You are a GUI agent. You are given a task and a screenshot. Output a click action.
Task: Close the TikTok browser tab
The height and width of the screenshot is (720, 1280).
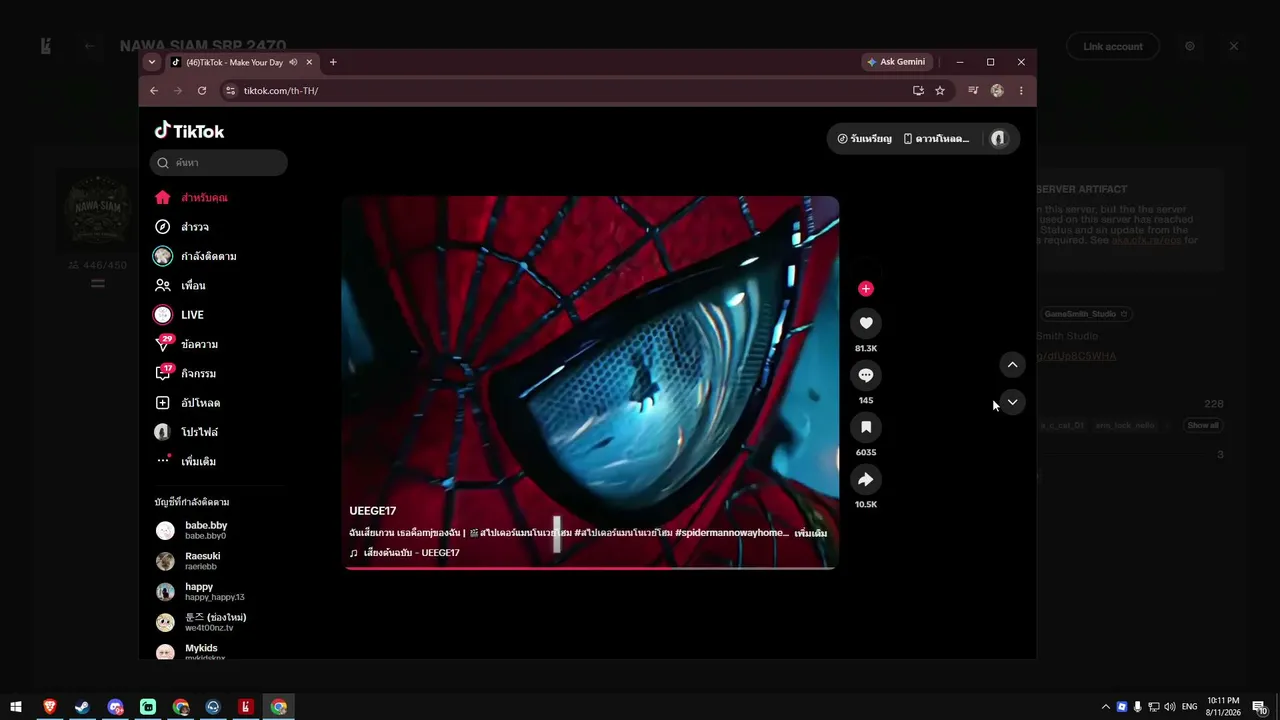pyautogui.click(x=309, y=62)
